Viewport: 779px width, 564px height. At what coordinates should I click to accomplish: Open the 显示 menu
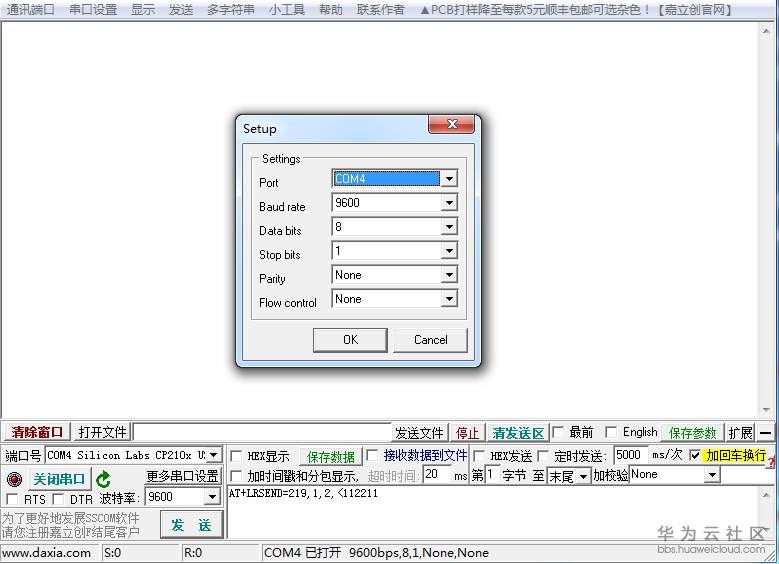[x=143, y=9]
